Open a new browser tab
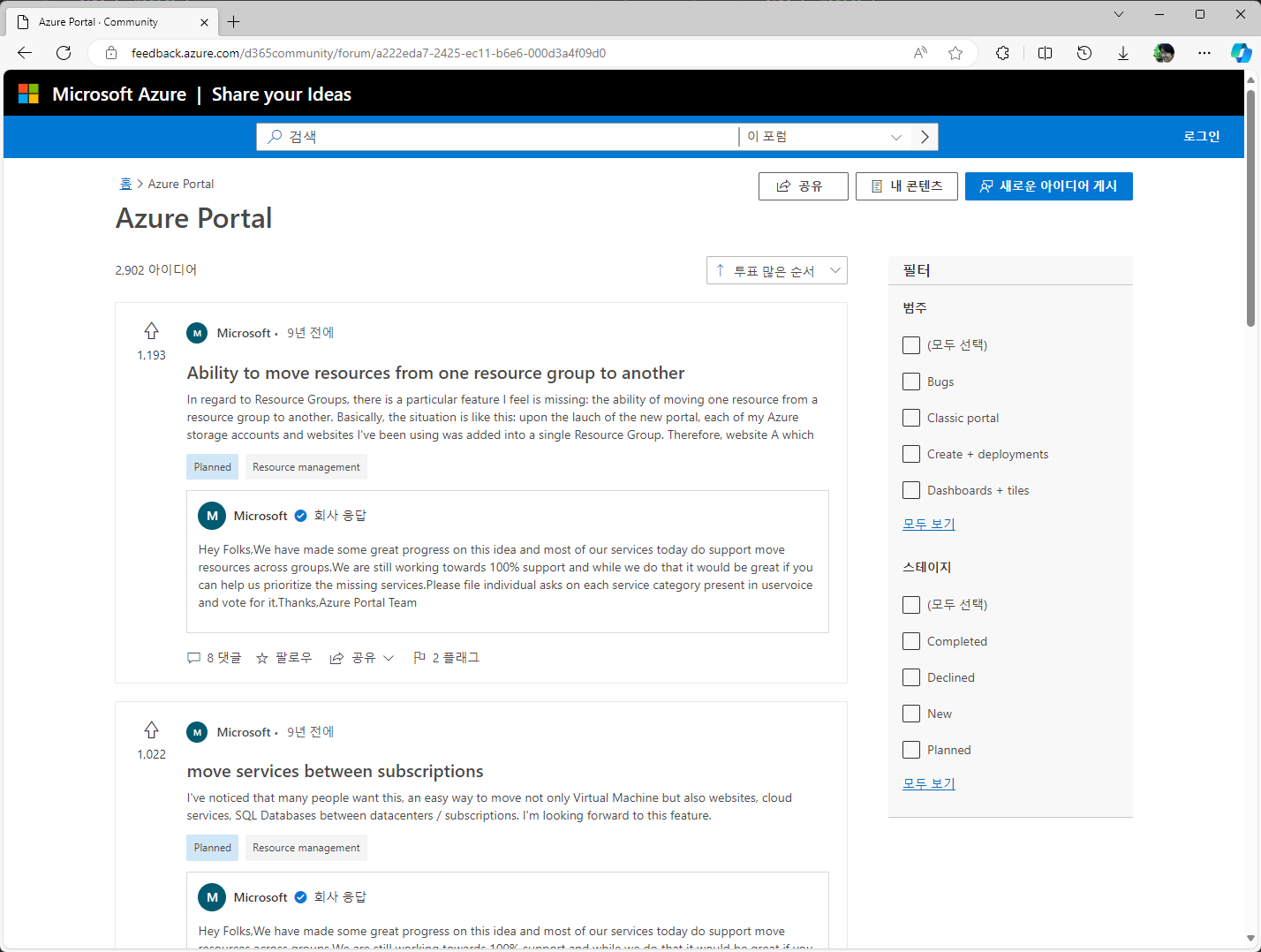The image size is (1261, 952). pos(234,22)
